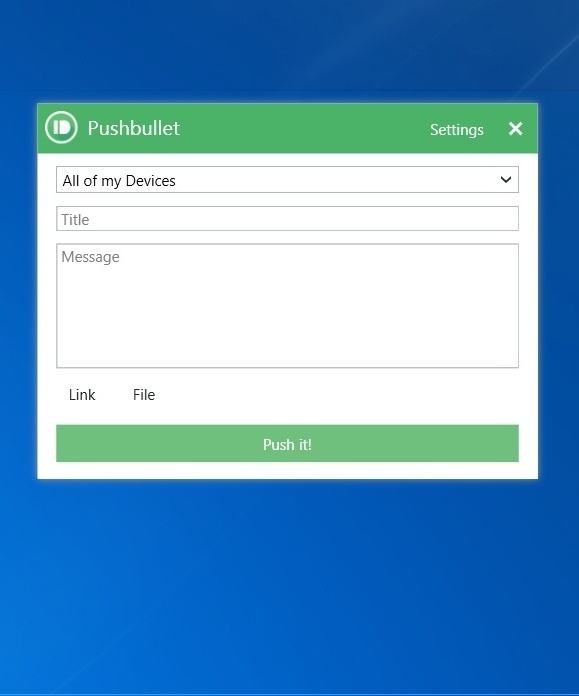Open the All of my Devices combo box
Image resolution: width=579 pixels, height=696 pixels.
tap(287, 180)
